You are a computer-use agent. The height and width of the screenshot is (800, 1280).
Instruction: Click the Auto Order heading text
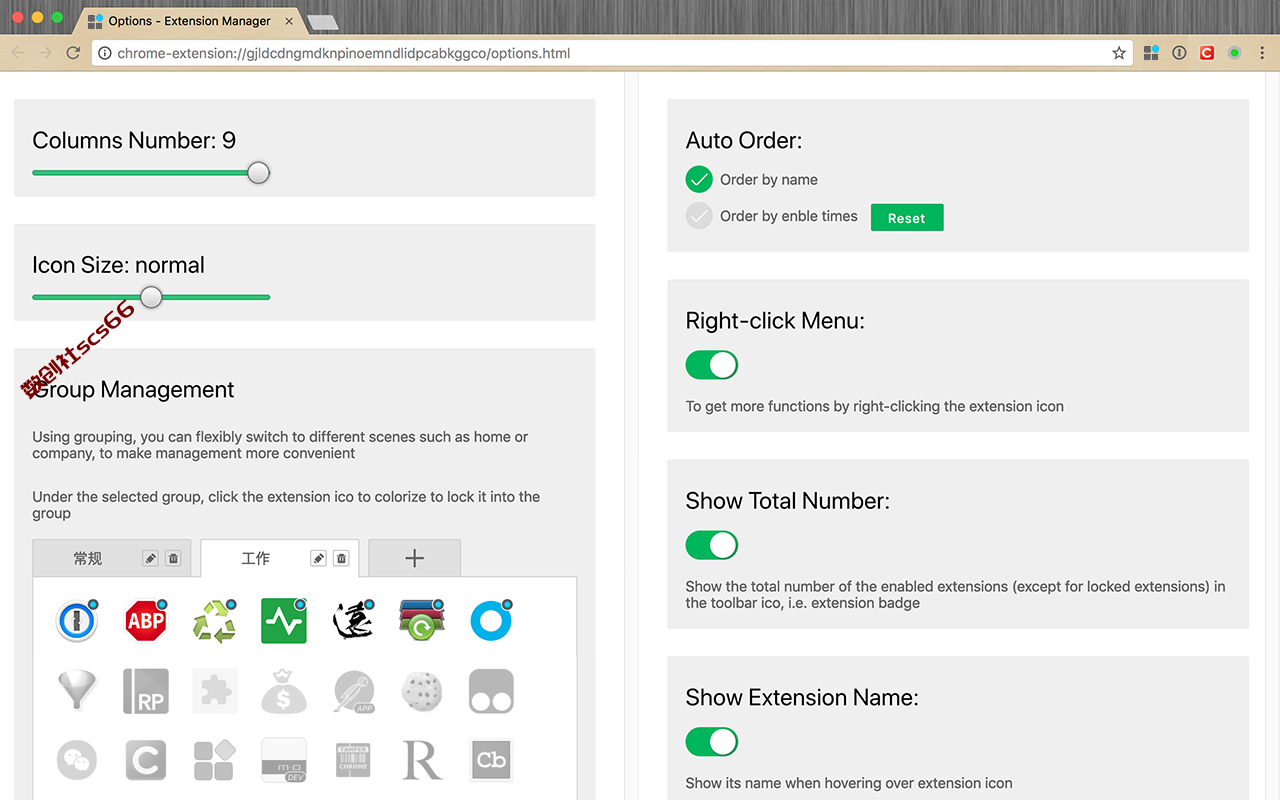click(744, 141)
